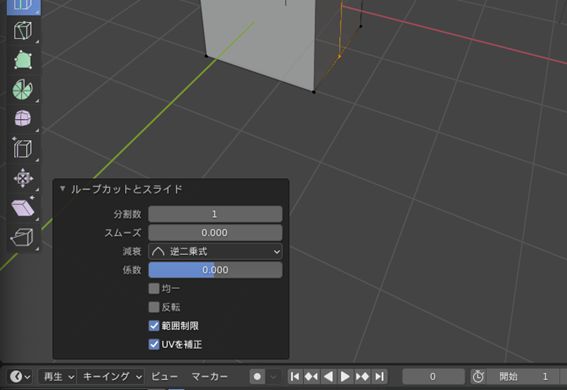Jump to the last frame button
This screenshot has width=567, height=390.
(x=379, y=377)
